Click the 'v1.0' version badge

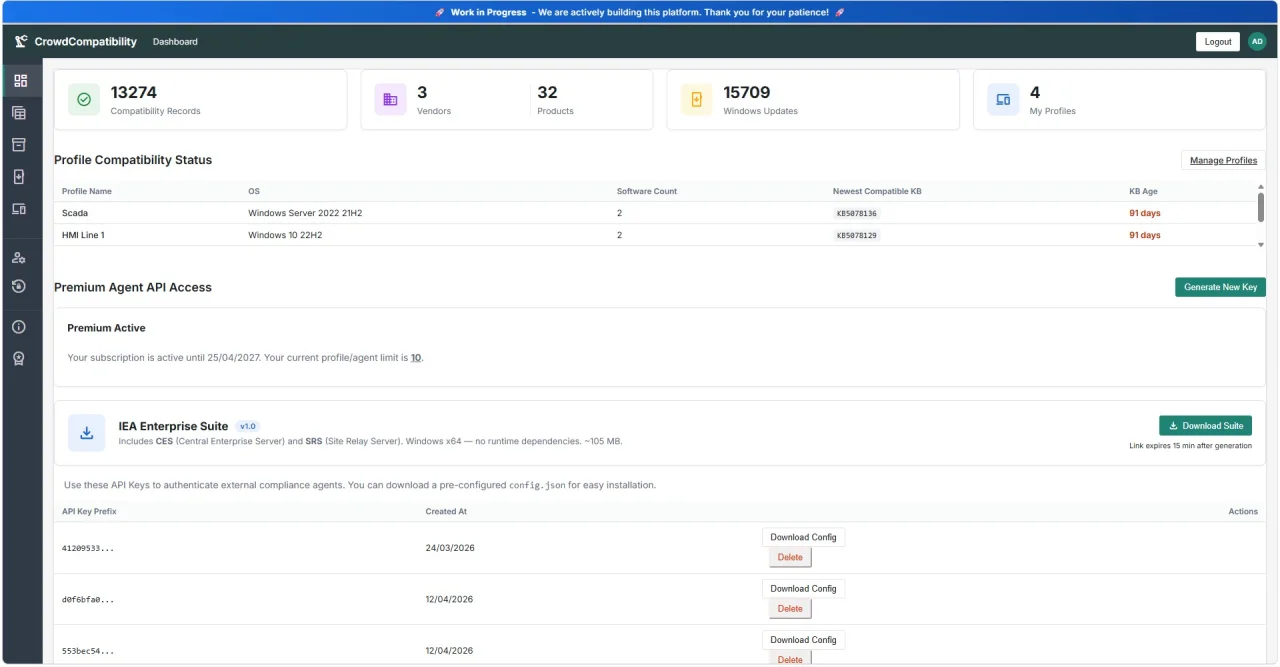point(249,426)
